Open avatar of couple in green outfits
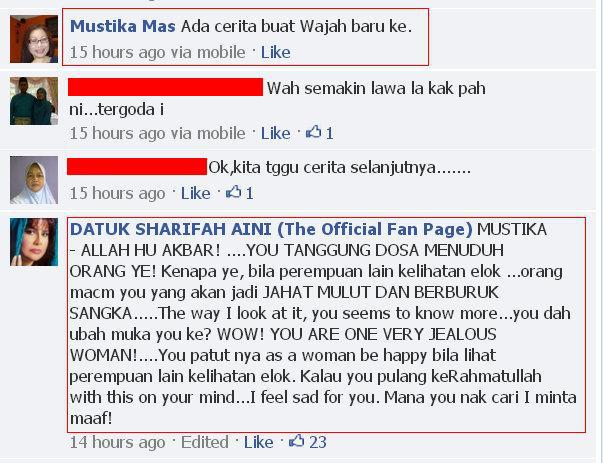The height and width of the screenshot is (463, 603). pos(34,101)
